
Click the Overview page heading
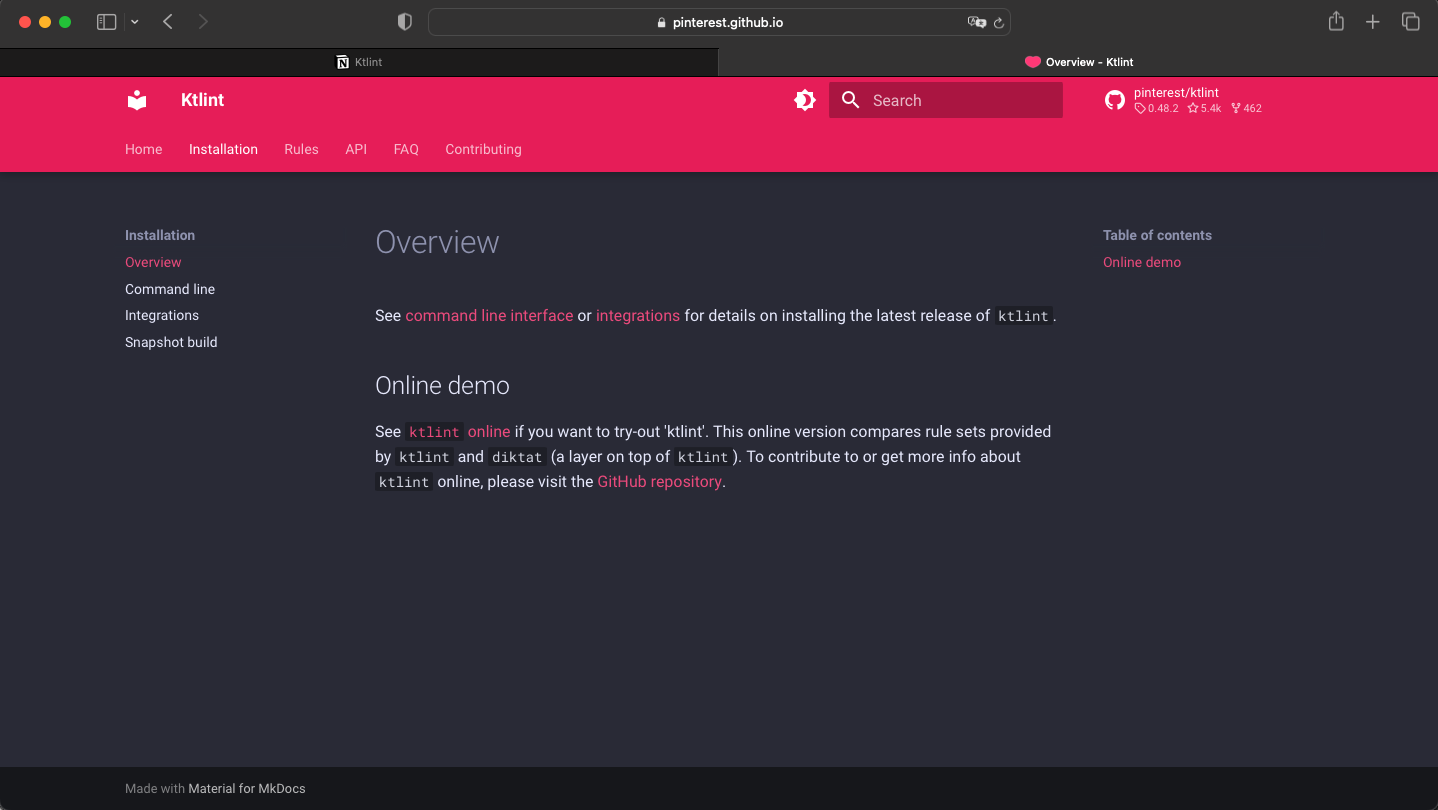437,242
